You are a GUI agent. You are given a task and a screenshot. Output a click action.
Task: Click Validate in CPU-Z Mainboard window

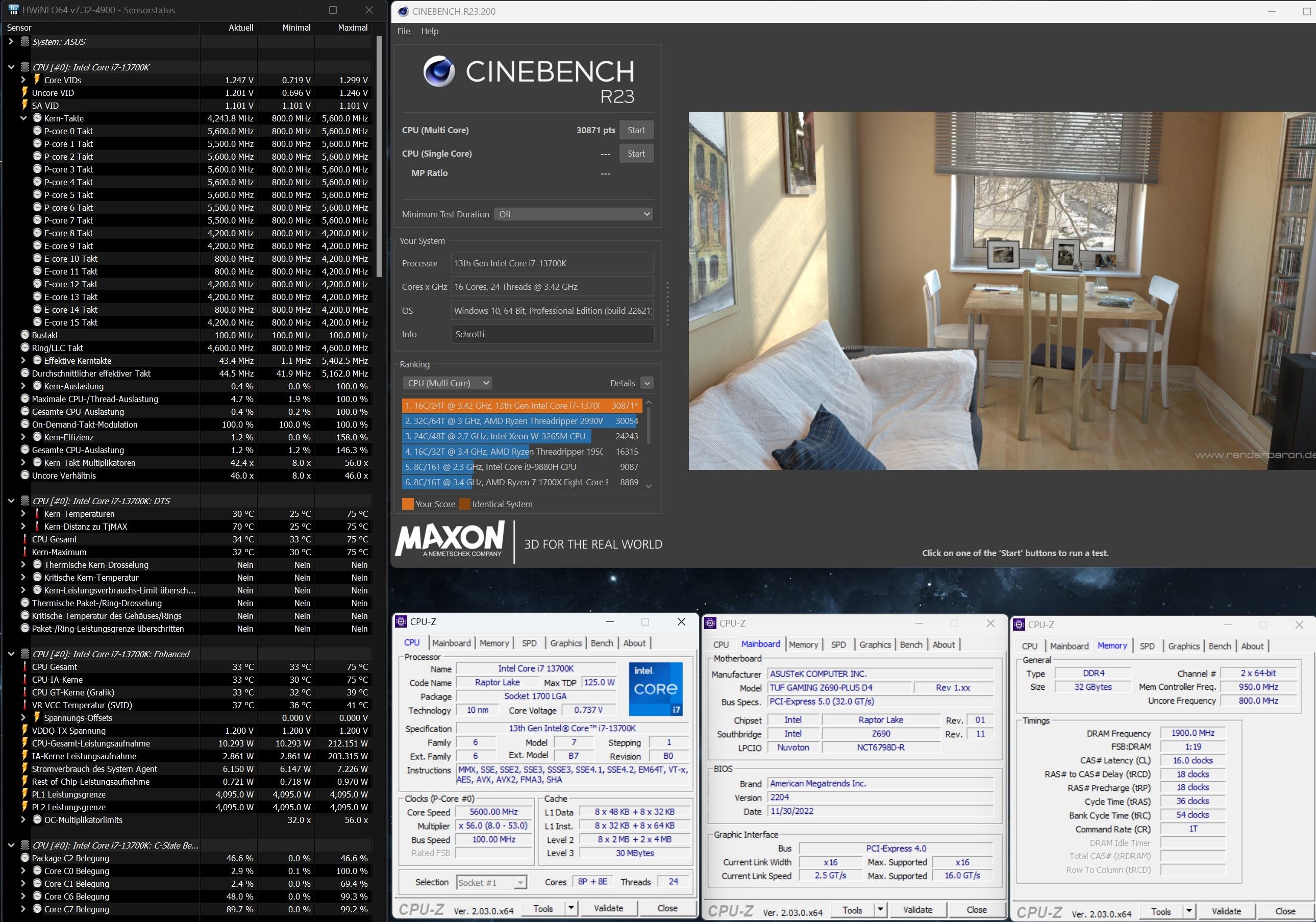[917, 910]
